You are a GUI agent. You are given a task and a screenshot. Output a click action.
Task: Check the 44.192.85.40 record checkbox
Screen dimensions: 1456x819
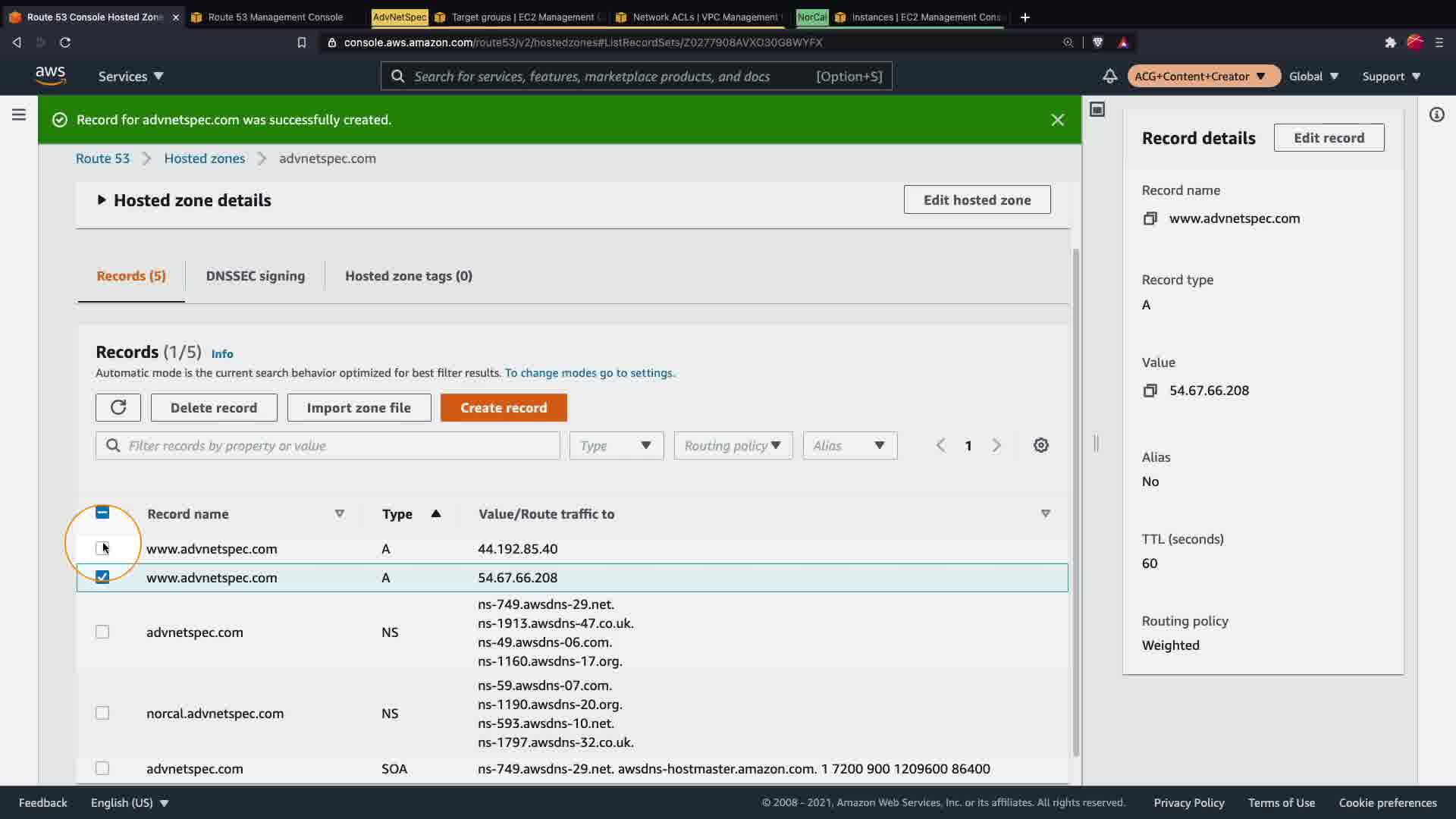click(102, 548)
